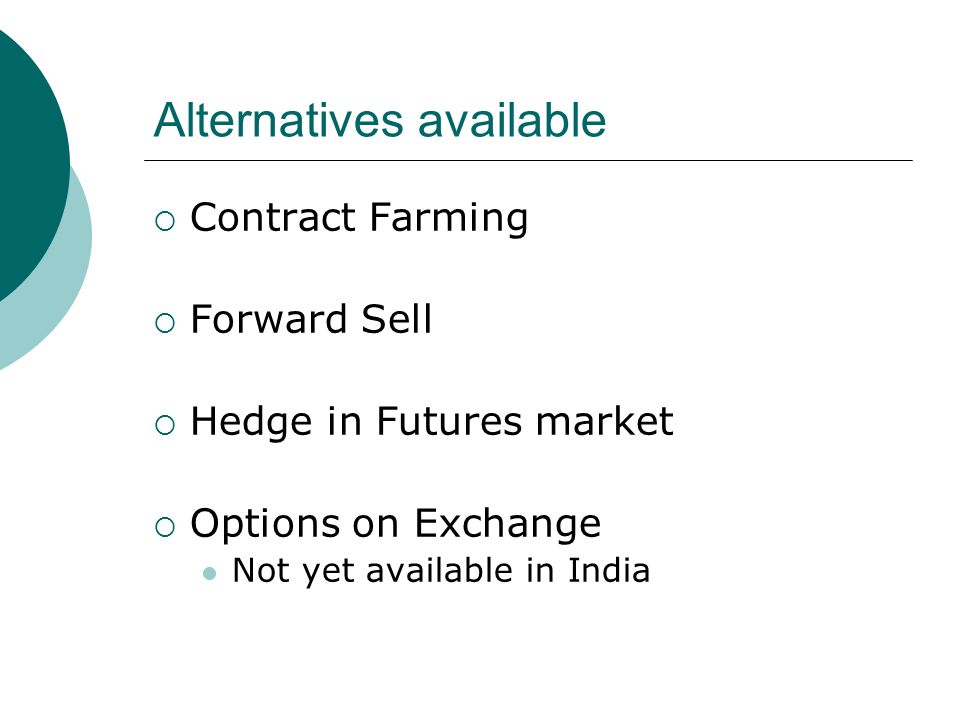Select the 'Contract Farming' bullet text

[x=359, y=218]
